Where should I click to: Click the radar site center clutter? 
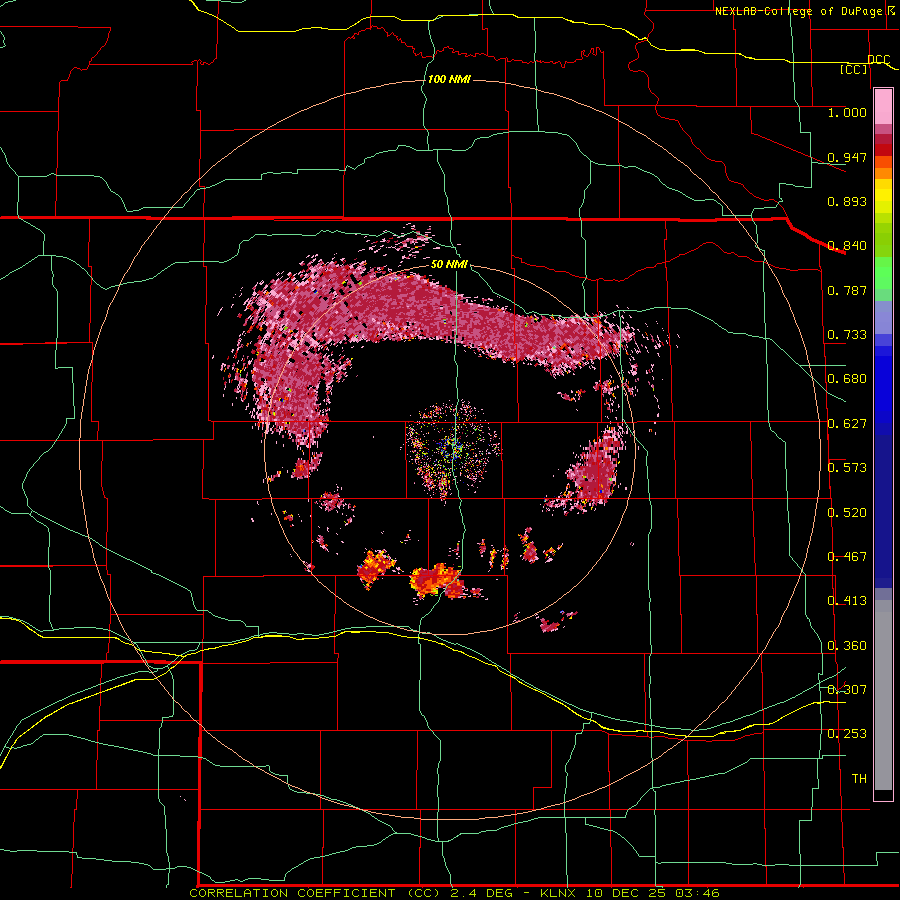453,451
